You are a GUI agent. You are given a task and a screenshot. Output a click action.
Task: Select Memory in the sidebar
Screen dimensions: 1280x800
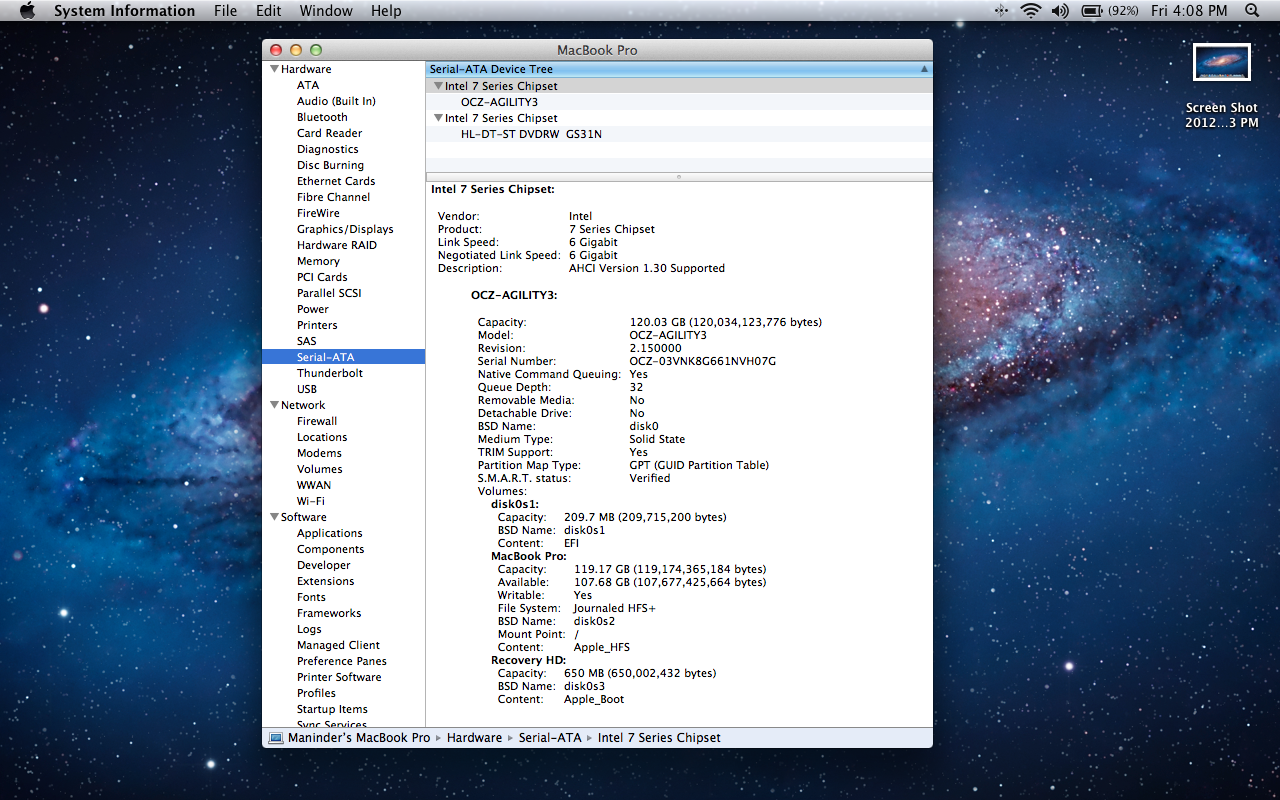(x=318, y=261)
